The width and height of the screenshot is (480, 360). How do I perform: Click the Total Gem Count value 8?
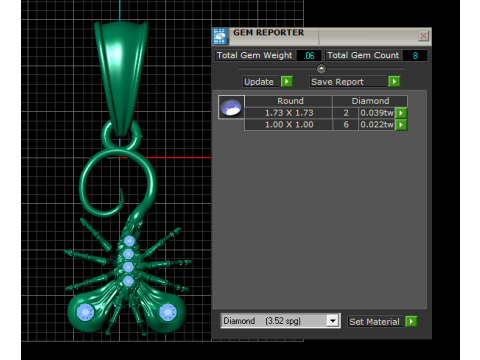(x=415, y=56)
